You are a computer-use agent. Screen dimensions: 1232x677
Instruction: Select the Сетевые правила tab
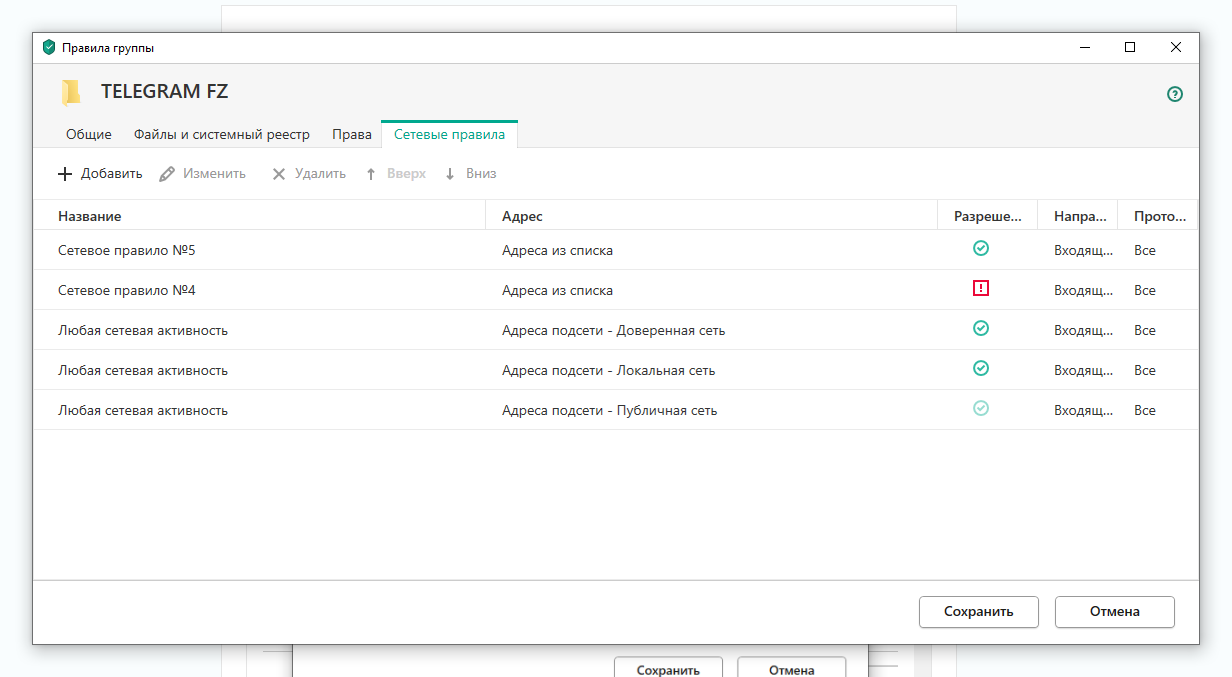tap(449, 134)
